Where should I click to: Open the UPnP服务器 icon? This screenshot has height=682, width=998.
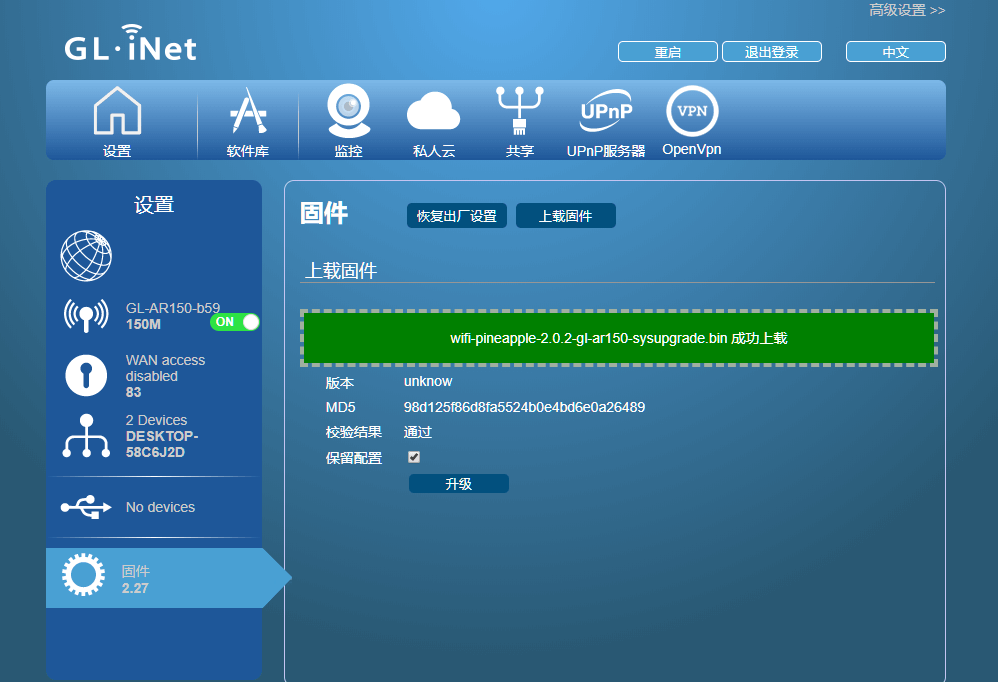click(606, 111)
